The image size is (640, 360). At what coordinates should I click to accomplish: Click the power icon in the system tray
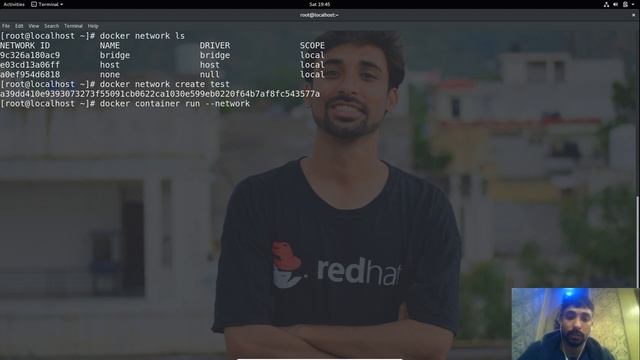625,4
